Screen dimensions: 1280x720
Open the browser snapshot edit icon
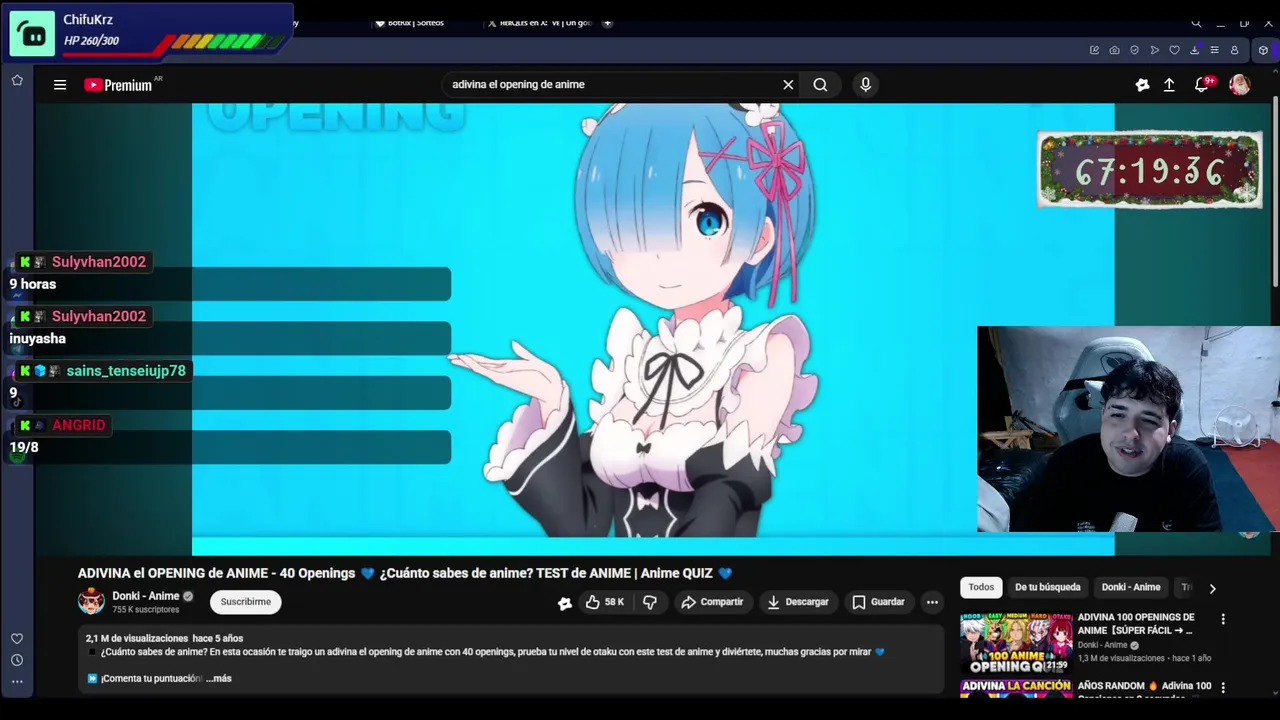click(1094, 50)
